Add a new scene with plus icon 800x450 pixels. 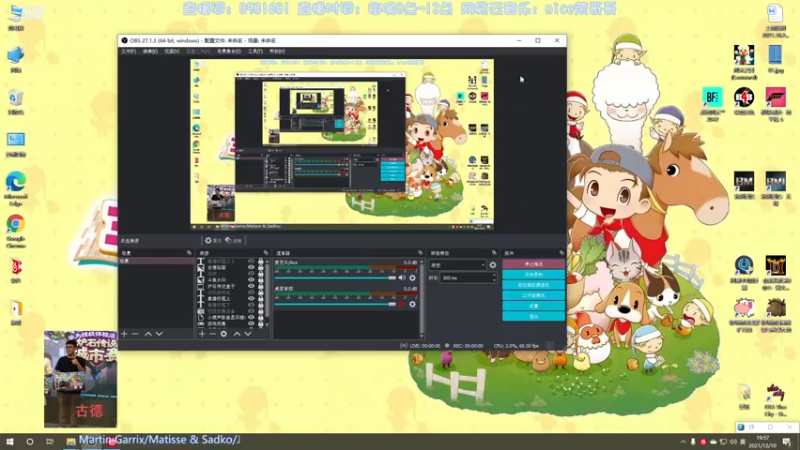tap(124, 334)
